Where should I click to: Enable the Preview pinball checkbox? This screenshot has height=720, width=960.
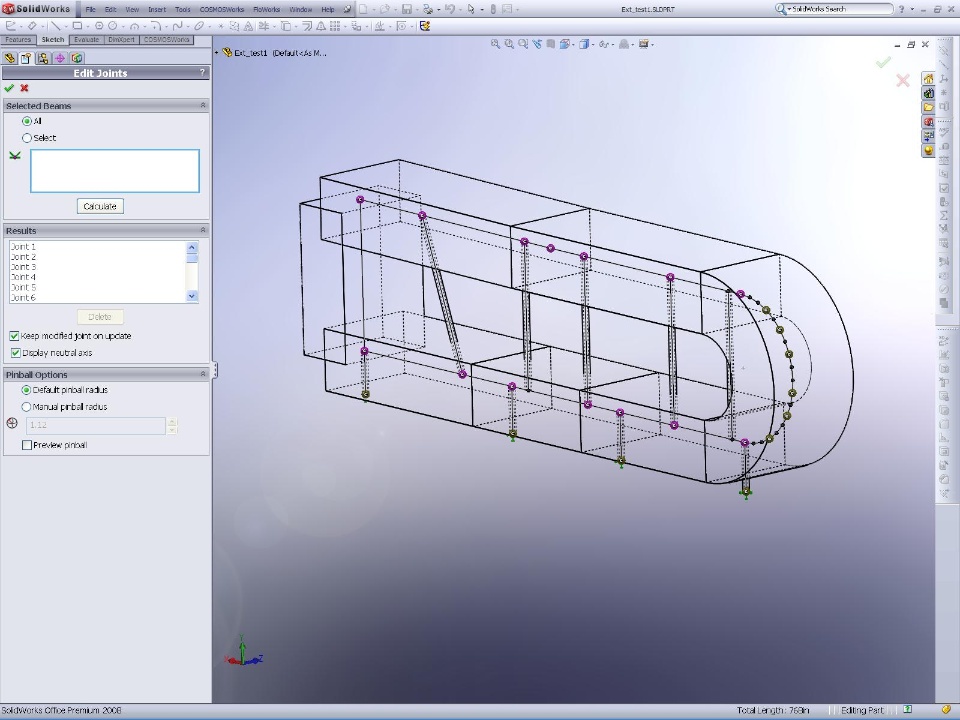point(26,445)
